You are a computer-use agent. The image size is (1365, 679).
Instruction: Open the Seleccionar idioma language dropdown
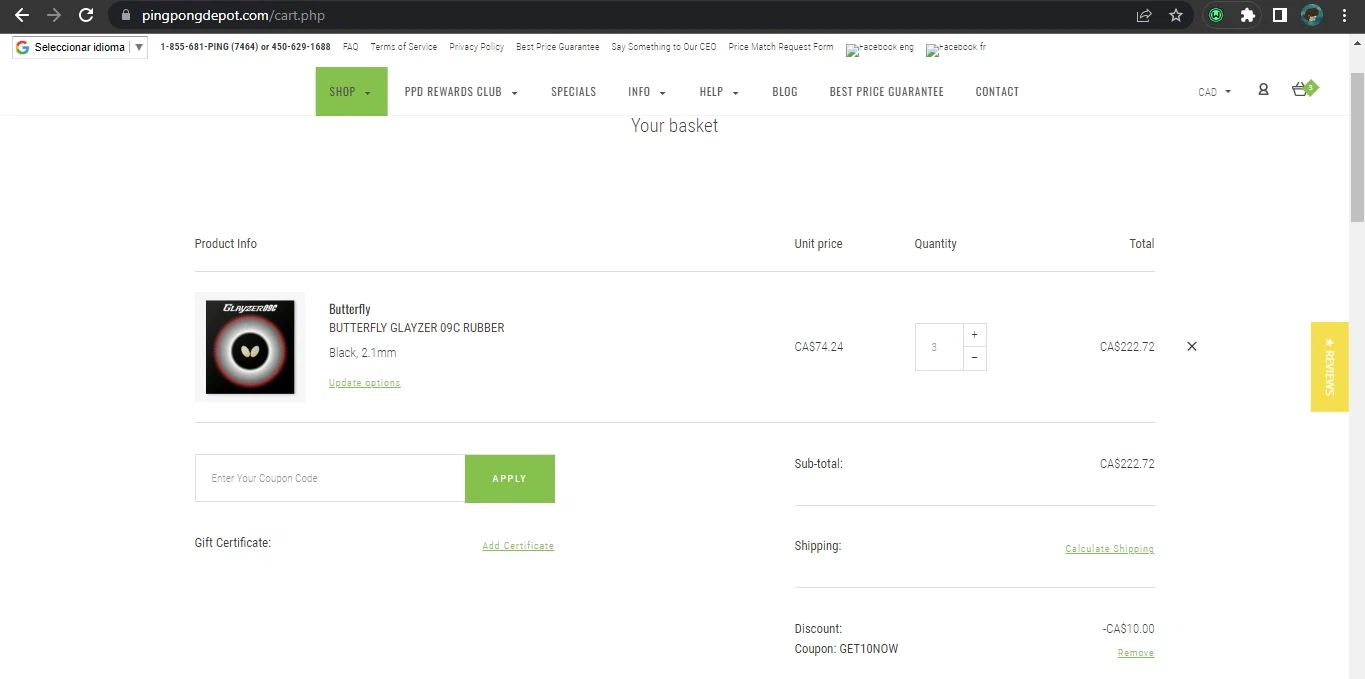coord(80,47)
